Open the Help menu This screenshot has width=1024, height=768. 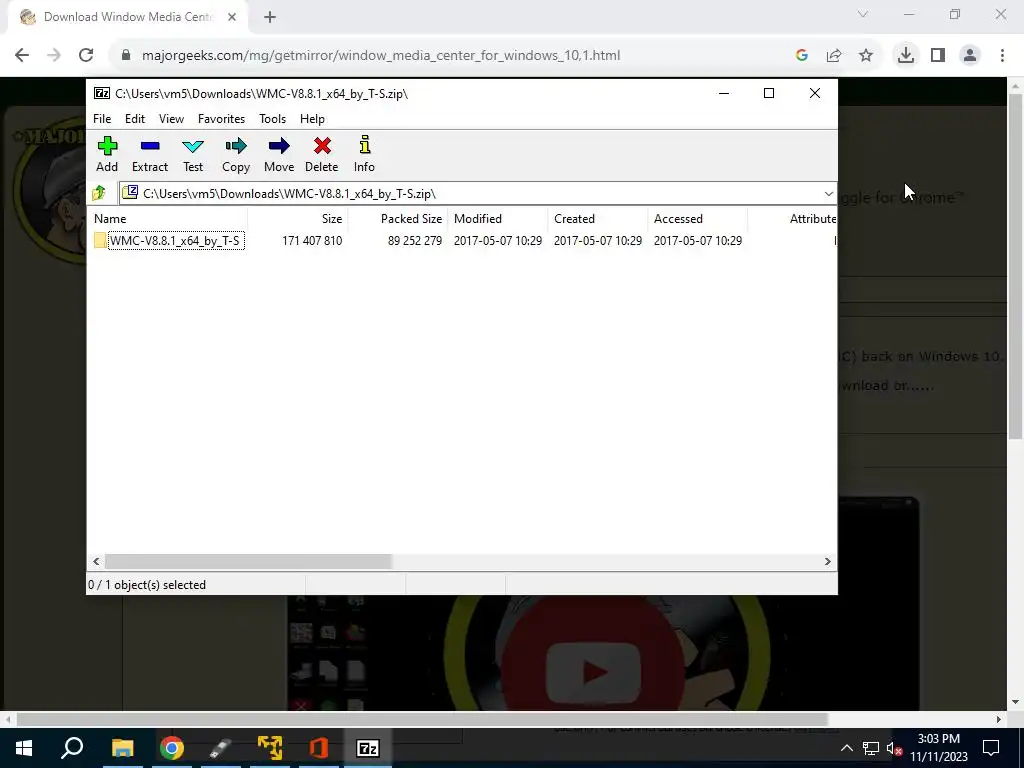312,119
